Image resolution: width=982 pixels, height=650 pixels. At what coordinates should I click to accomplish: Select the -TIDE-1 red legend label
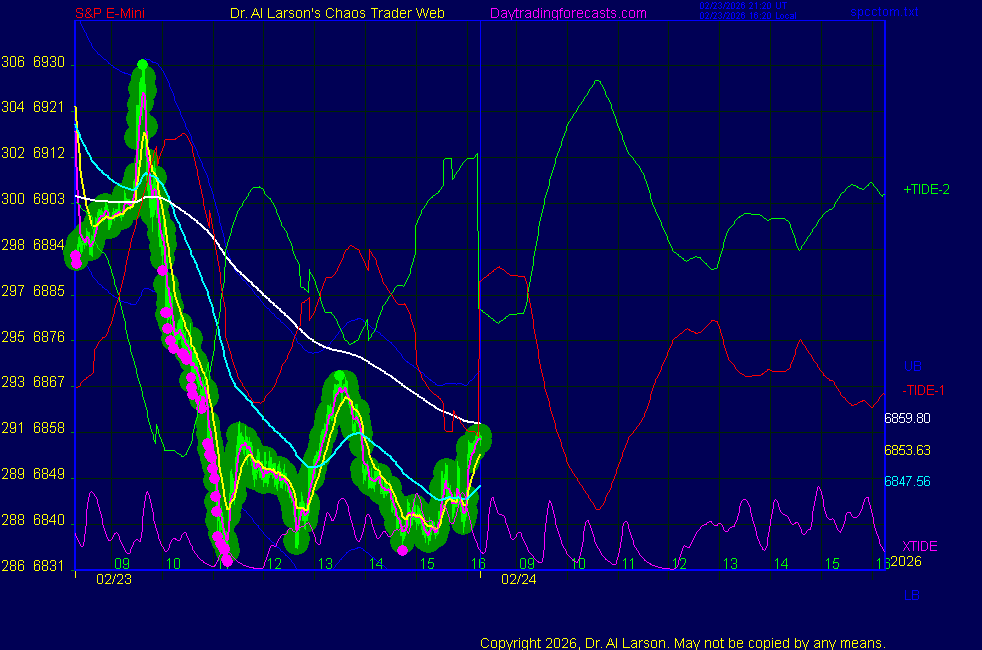[x=924, y=389]
